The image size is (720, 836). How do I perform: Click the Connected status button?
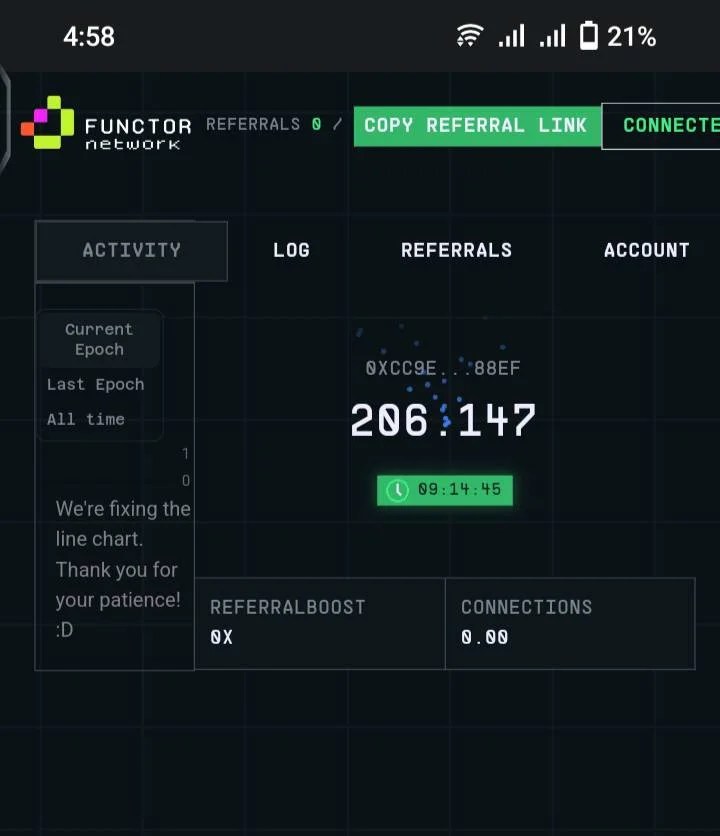661,126
